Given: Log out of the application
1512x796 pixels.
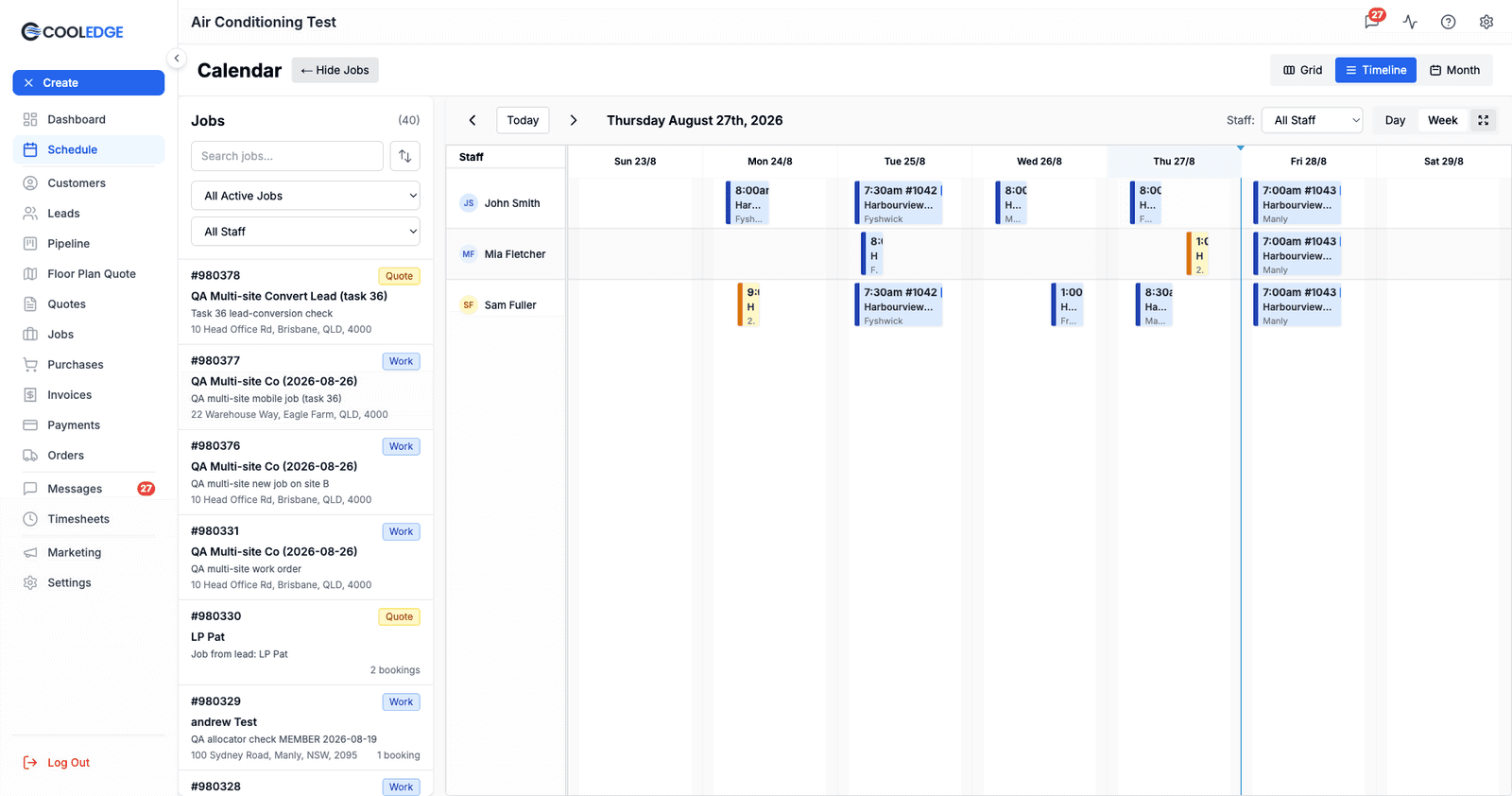Looking at the screenshot, I should coord(57,763).
